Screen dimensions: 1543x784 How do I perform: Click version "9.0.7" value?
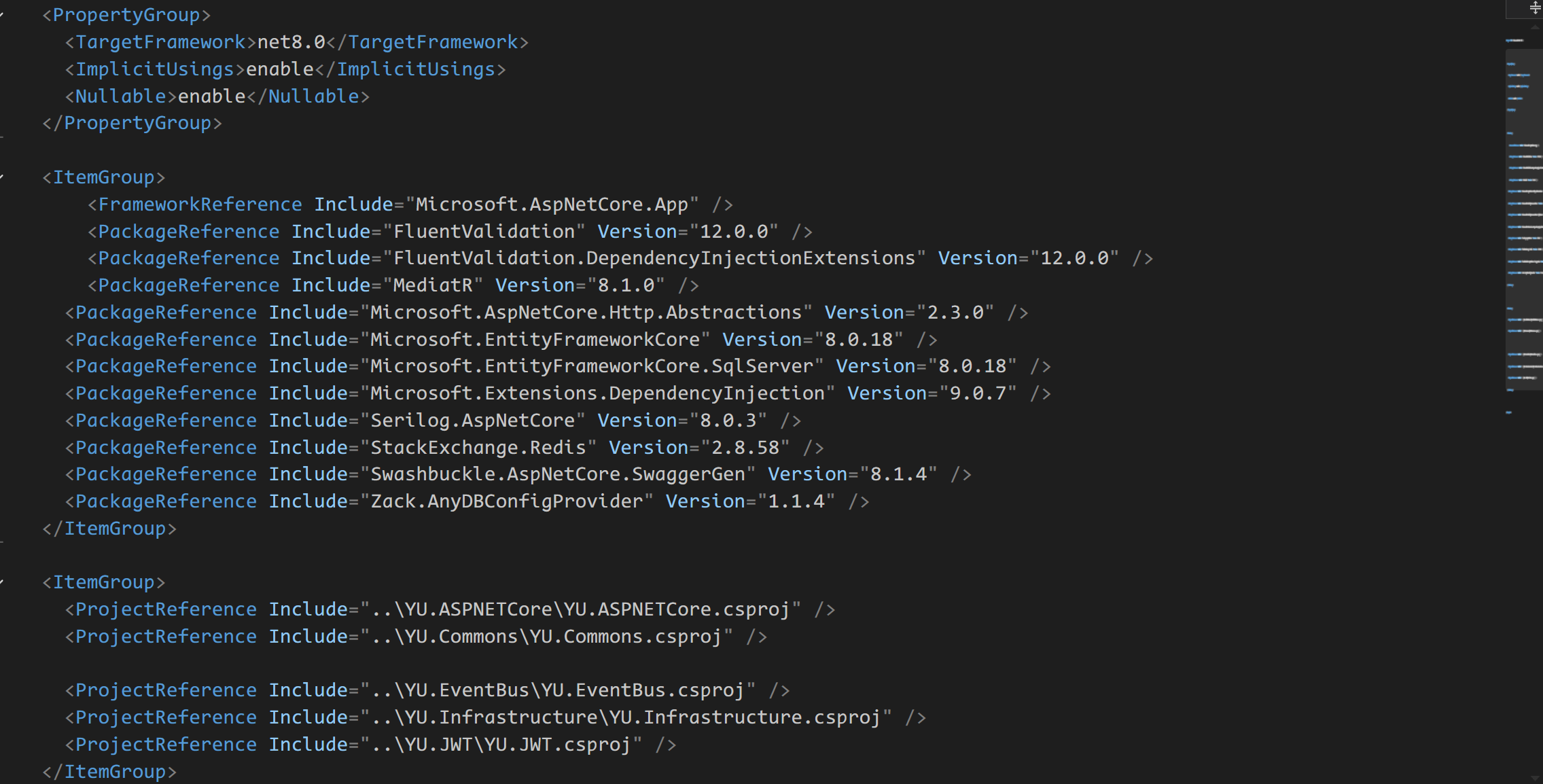[978, 393]
